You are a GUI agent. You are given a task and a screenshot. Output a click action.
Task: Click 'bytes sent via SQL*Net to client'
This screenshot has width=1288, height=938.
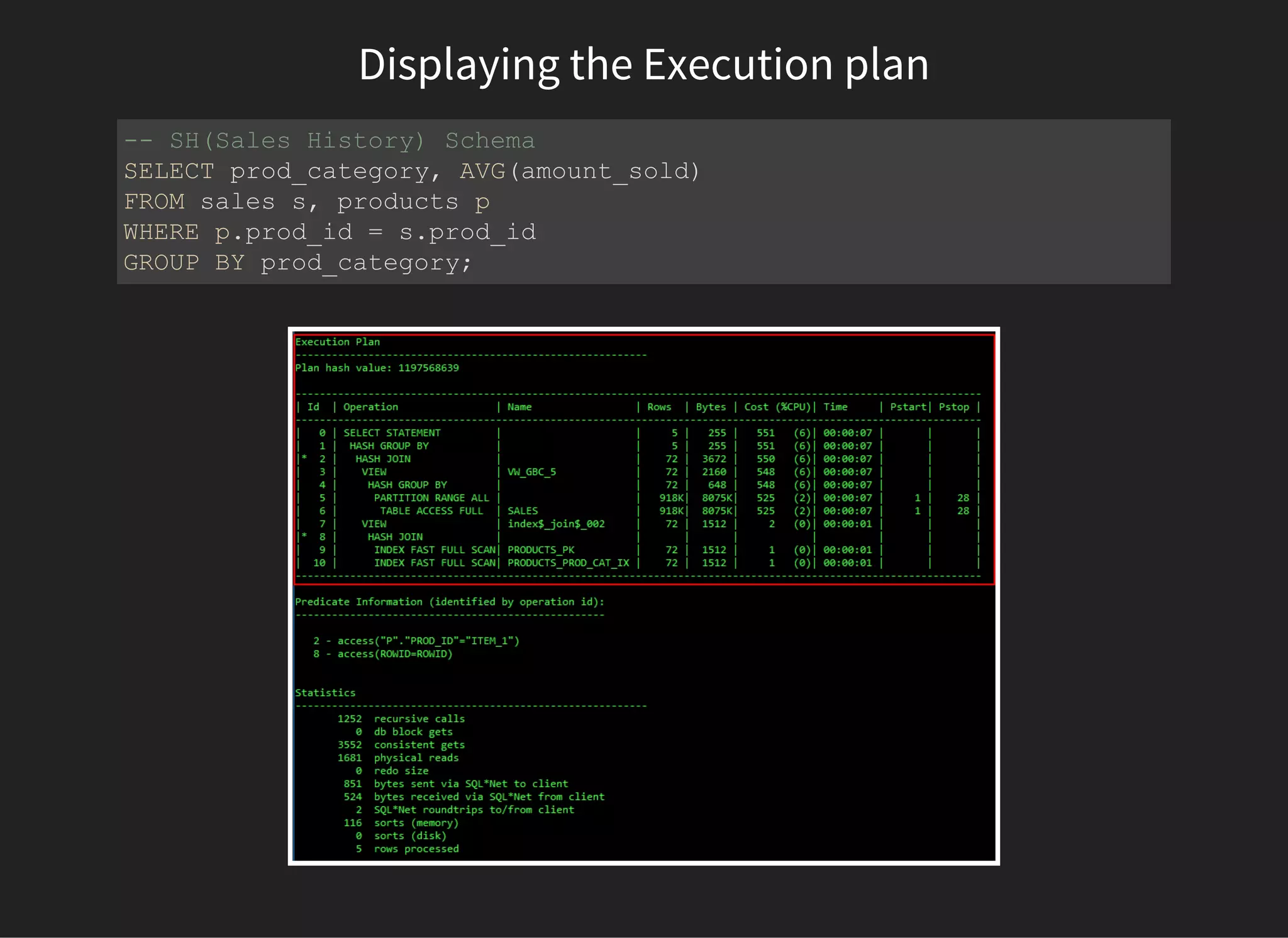point(471,784)
